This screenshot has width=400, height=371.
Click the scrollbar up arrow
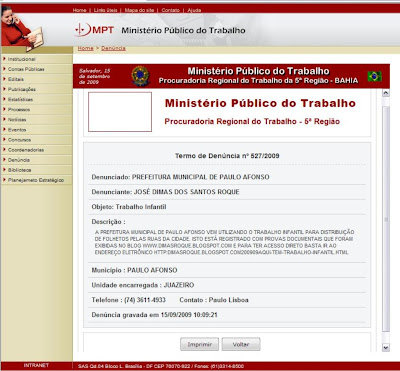pyautogui.click(x=386, y=93)
